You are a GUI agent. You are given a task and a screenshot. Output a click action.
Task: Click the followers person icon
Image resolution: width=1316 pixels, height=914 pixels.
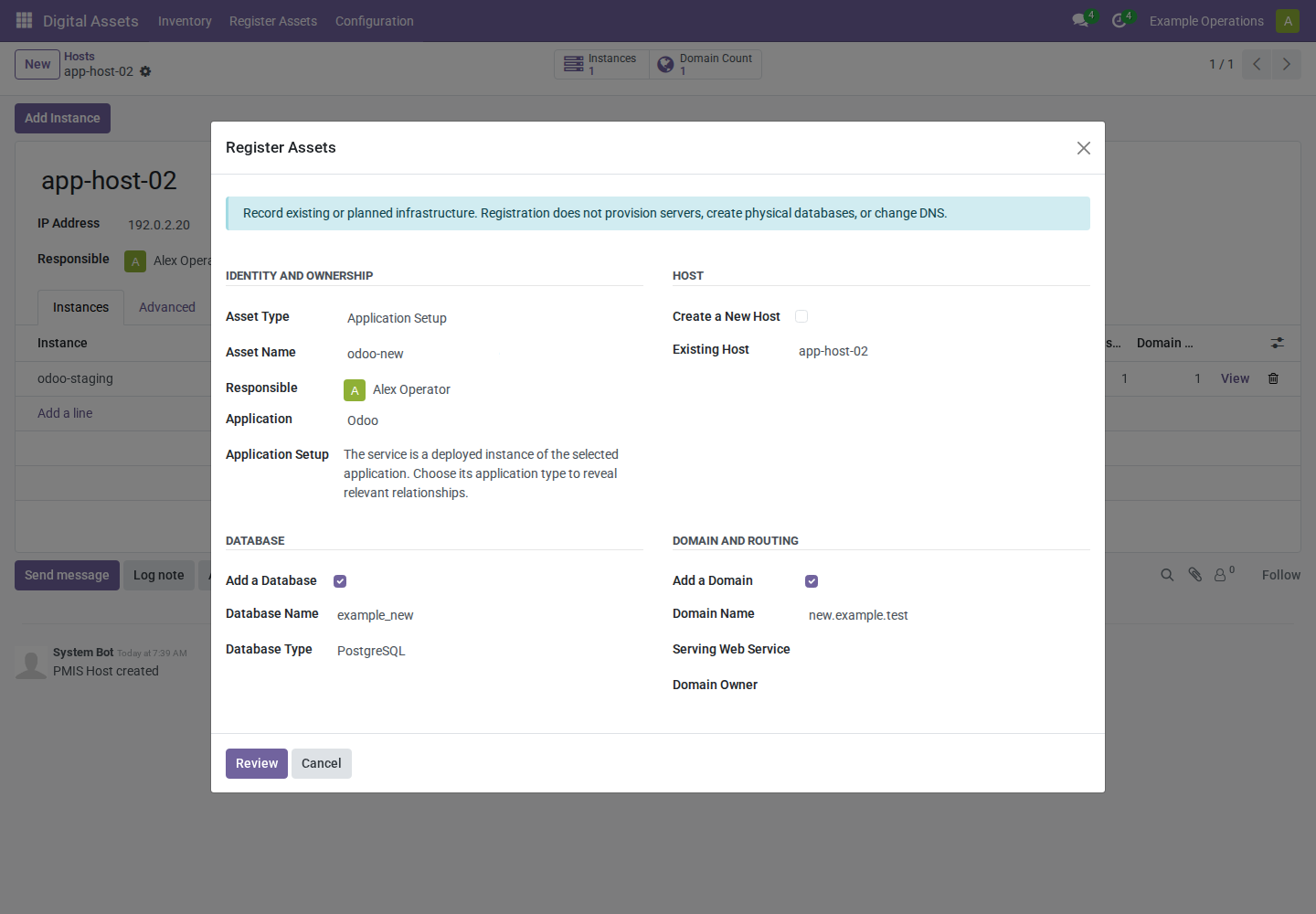click(1220, 575)
